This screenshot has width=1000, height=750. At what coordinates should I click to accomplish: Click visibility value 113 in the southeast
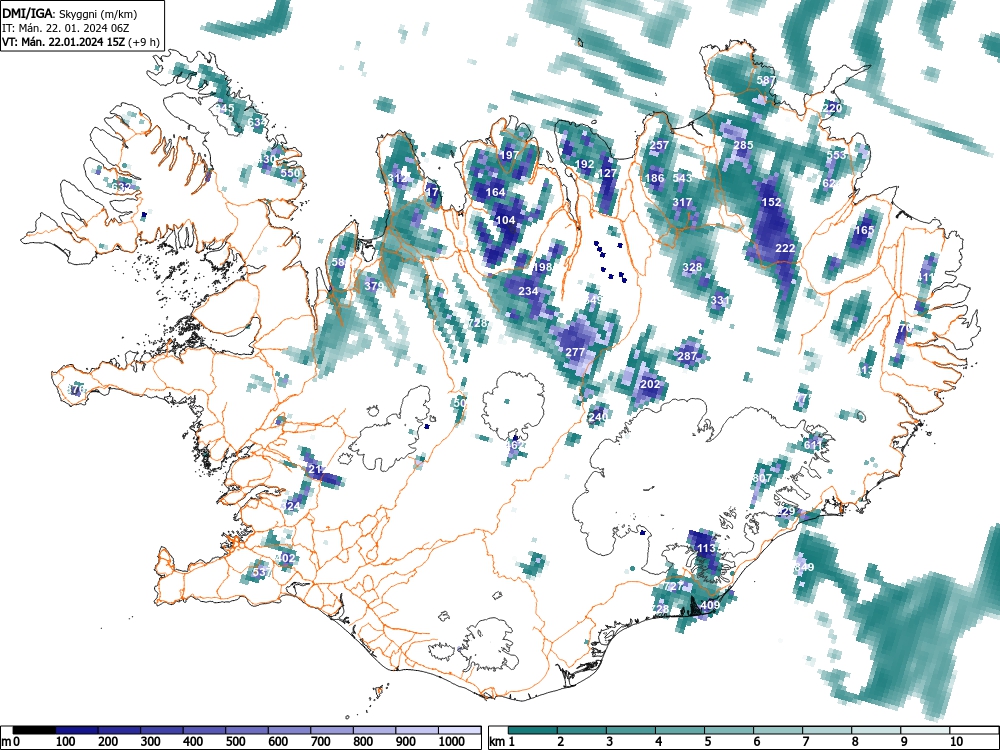tap(706, 548)
